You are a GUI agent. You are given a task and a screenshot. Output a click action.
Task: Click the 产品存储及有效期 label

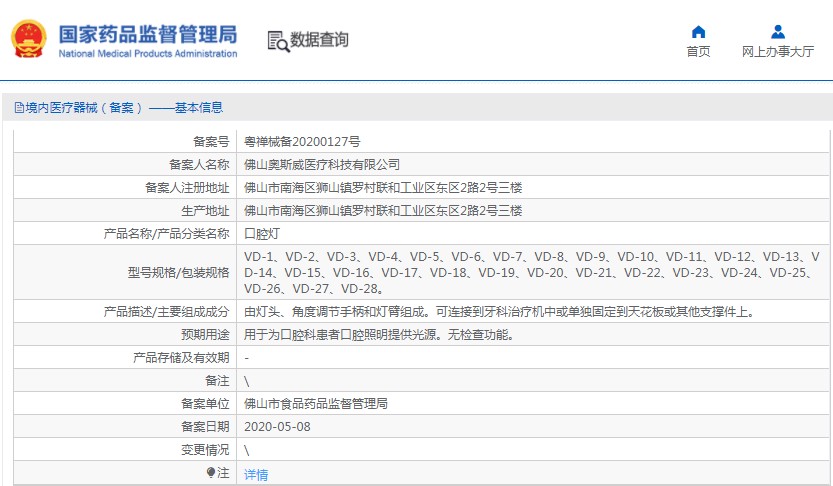point(181,358)
